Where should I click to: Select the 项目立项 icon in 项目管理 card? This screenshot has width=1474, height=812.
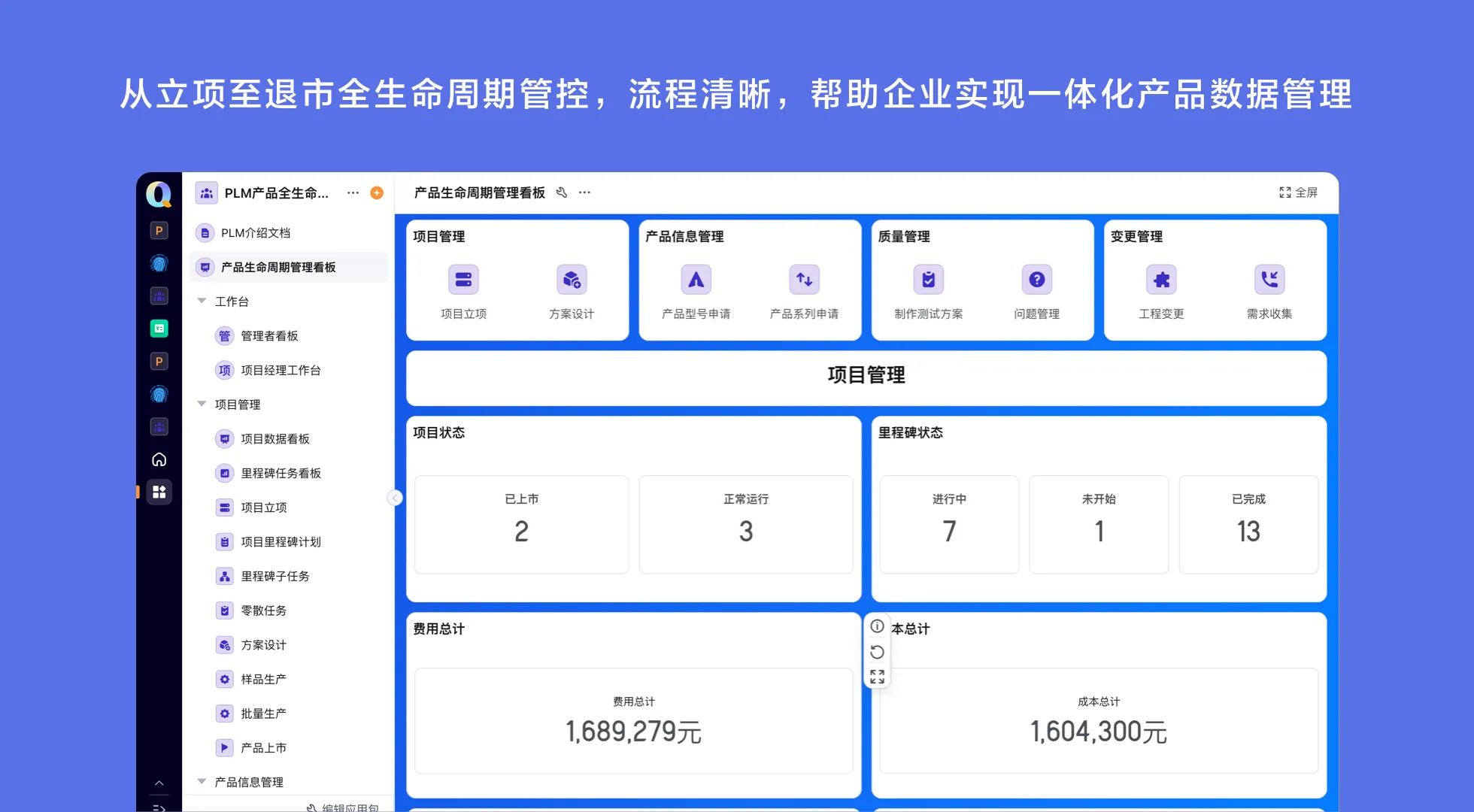pyautogui.click(x=463, y=279)
